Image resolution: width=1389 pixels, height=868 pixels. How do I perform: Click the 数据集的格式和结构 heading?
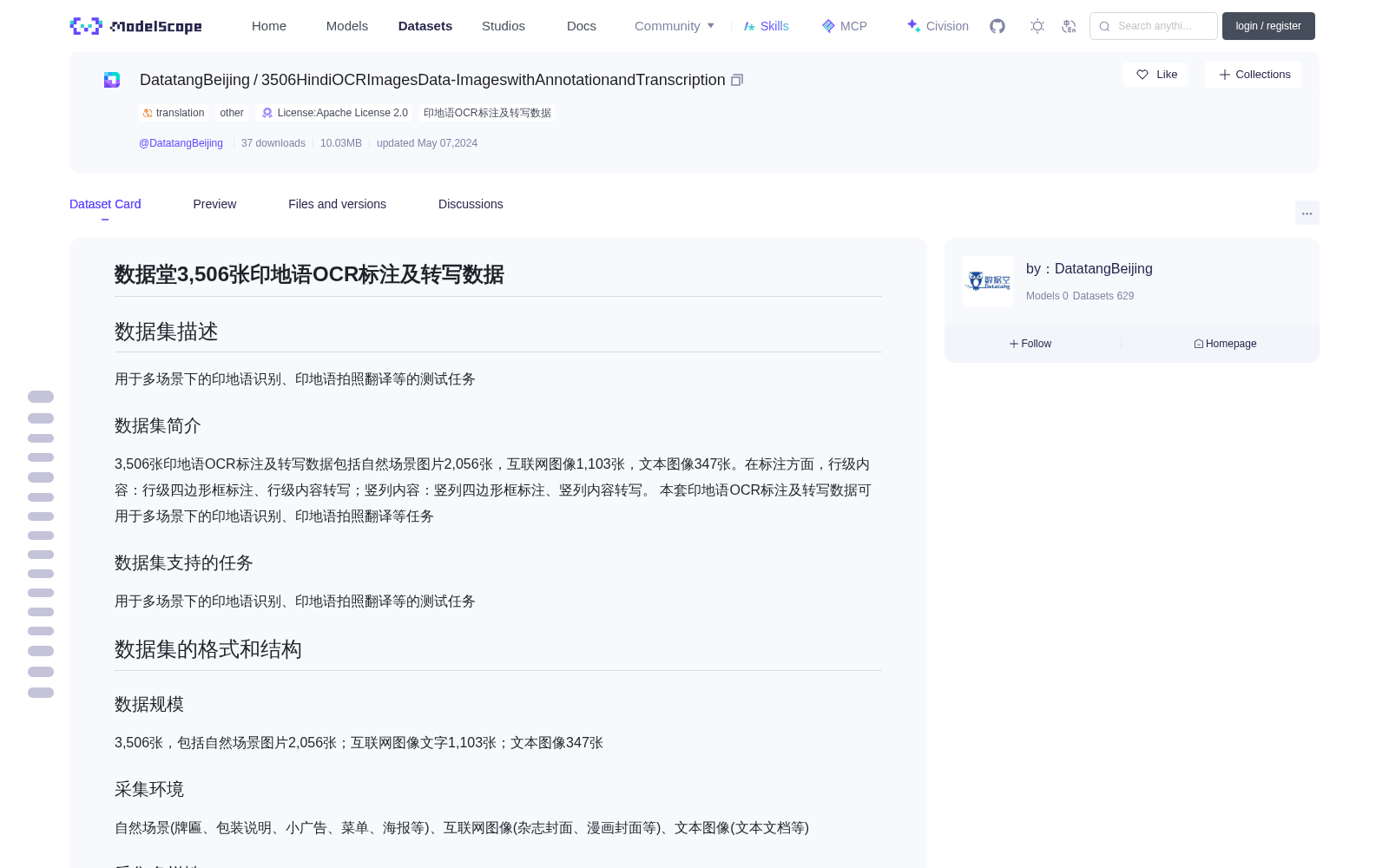click(208, 649)
